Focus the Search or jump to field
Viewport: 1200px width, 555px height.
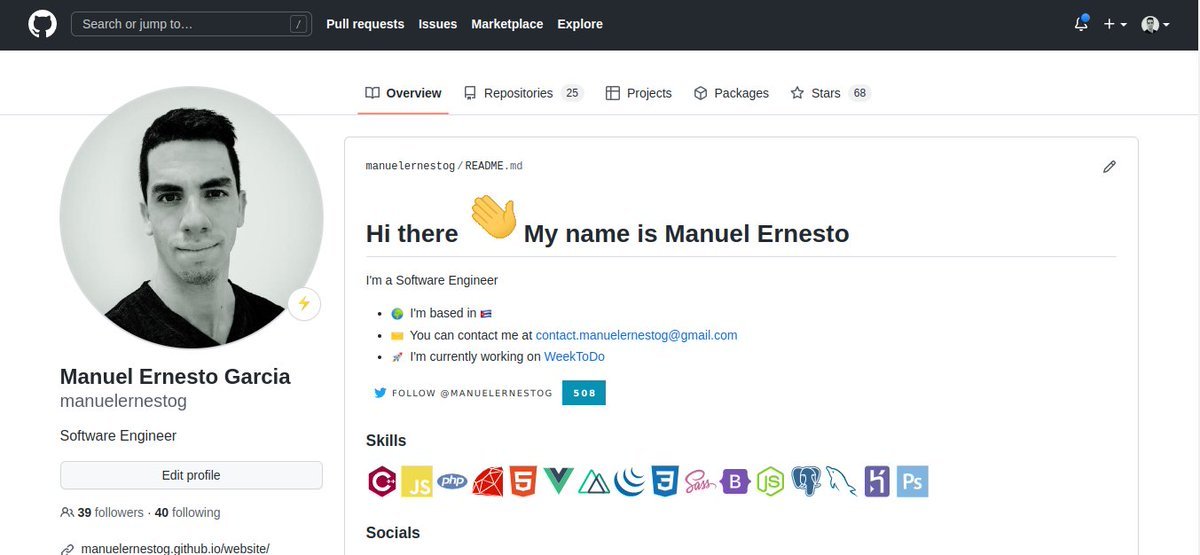click(x=191, y=24)
